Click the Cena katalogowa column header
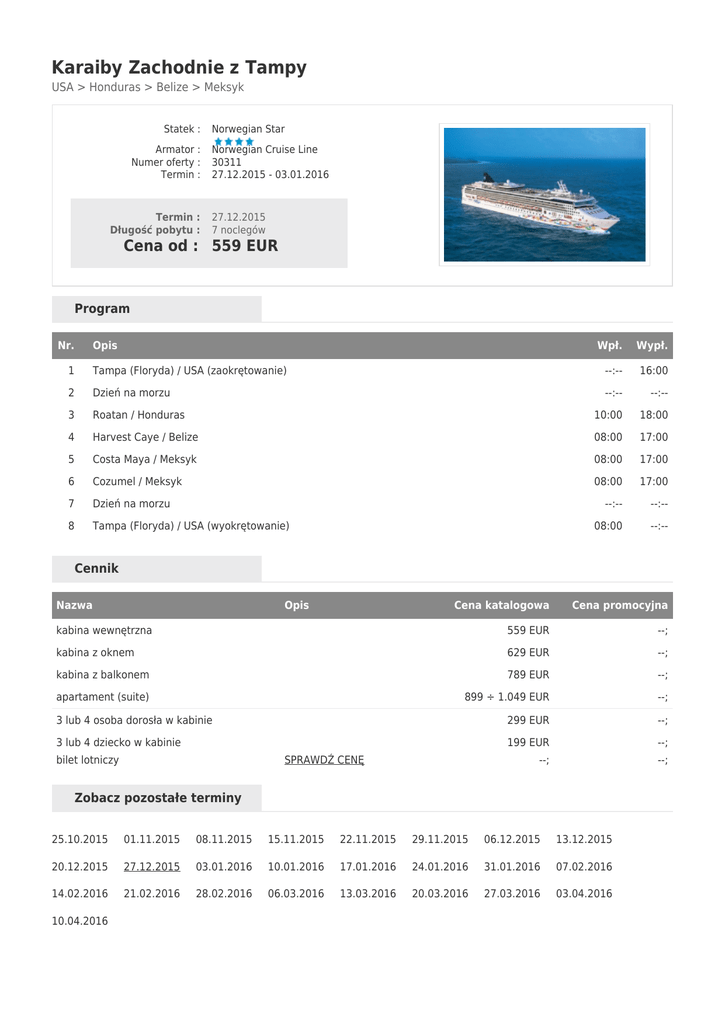Screen dimensions: 725x1024 click(501, 606)
